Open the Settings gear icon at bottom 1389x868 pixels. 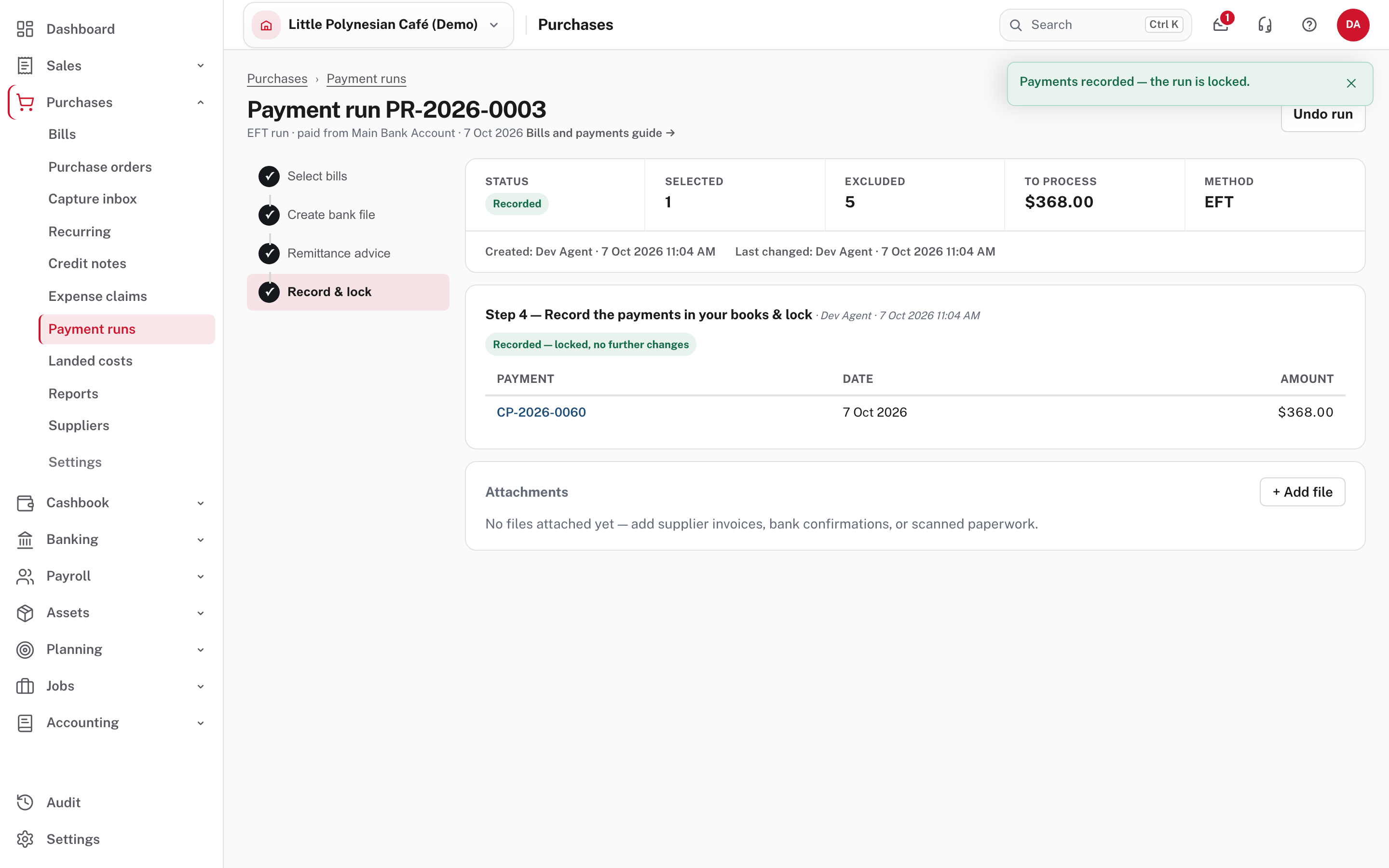(25, 839)
